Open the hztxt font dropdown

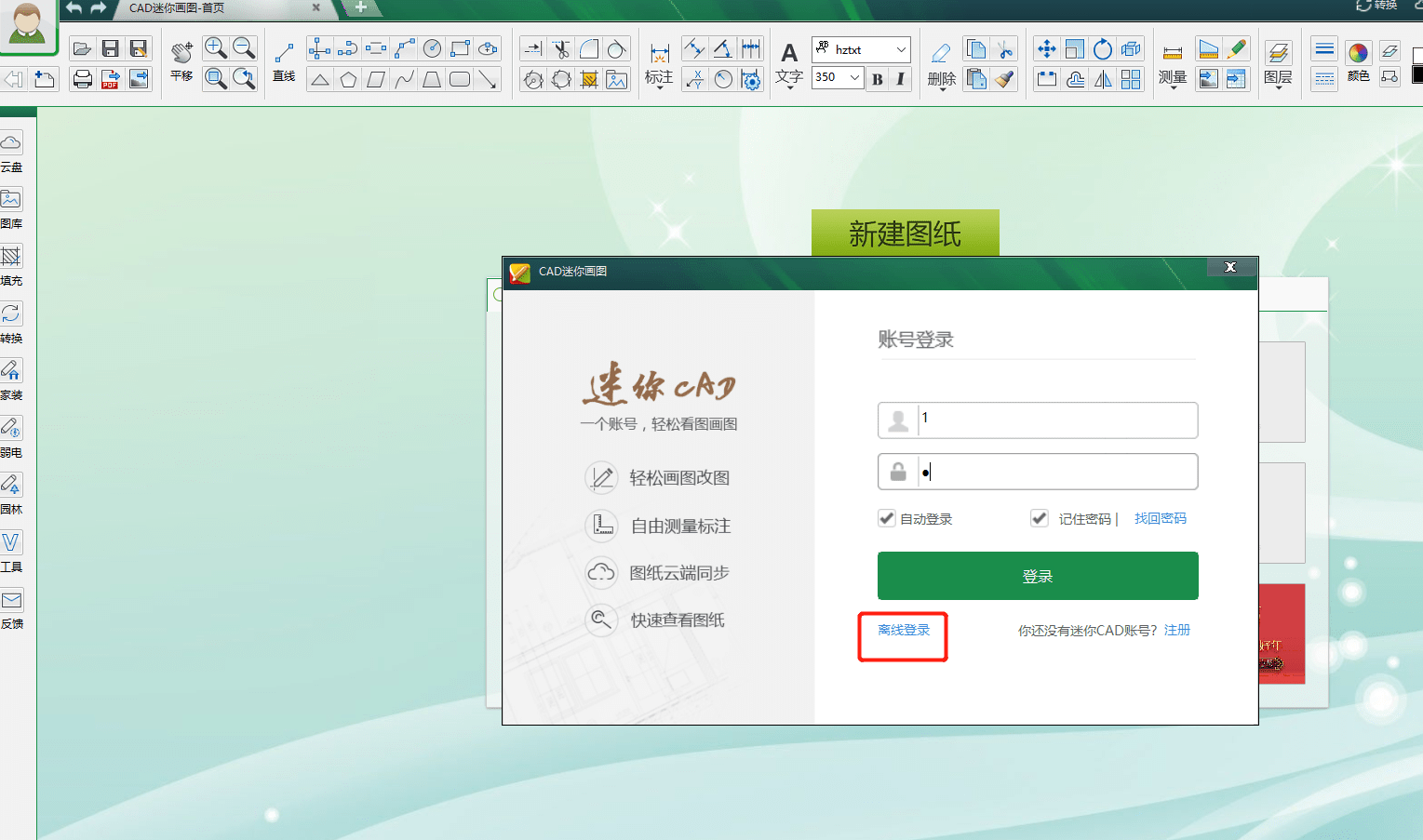click(x=901, y=49)
